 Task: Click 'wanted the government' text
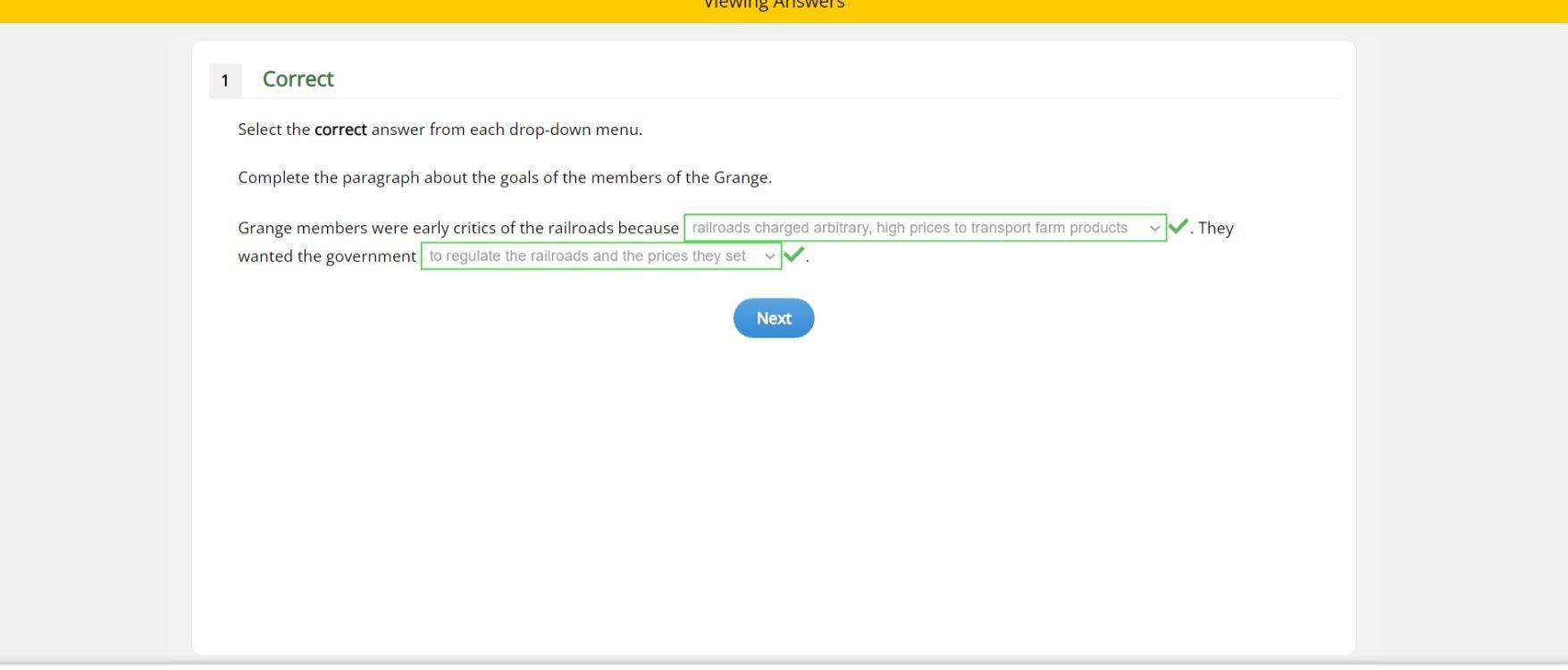(x=327, y=256)
